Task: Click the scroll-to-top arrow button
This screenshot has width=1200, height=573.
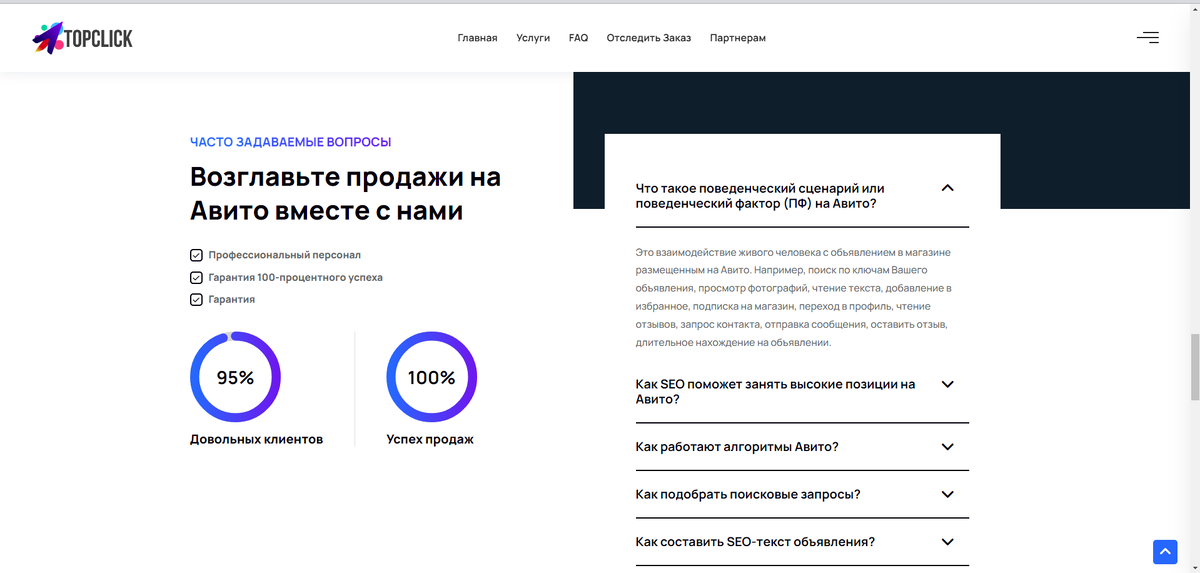Action: pos(1164,551)
